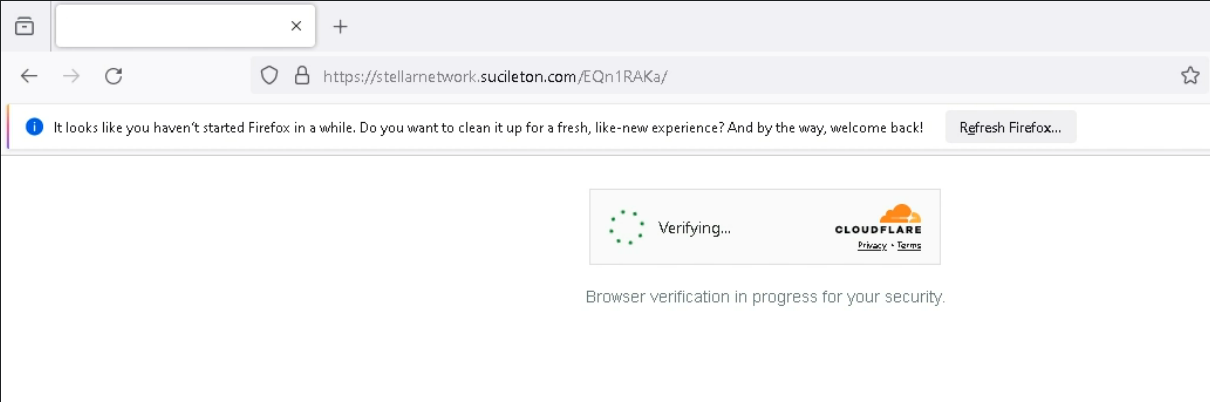Click the browser verification progress message
The image size is (1210, 402).
click(765, 297)
